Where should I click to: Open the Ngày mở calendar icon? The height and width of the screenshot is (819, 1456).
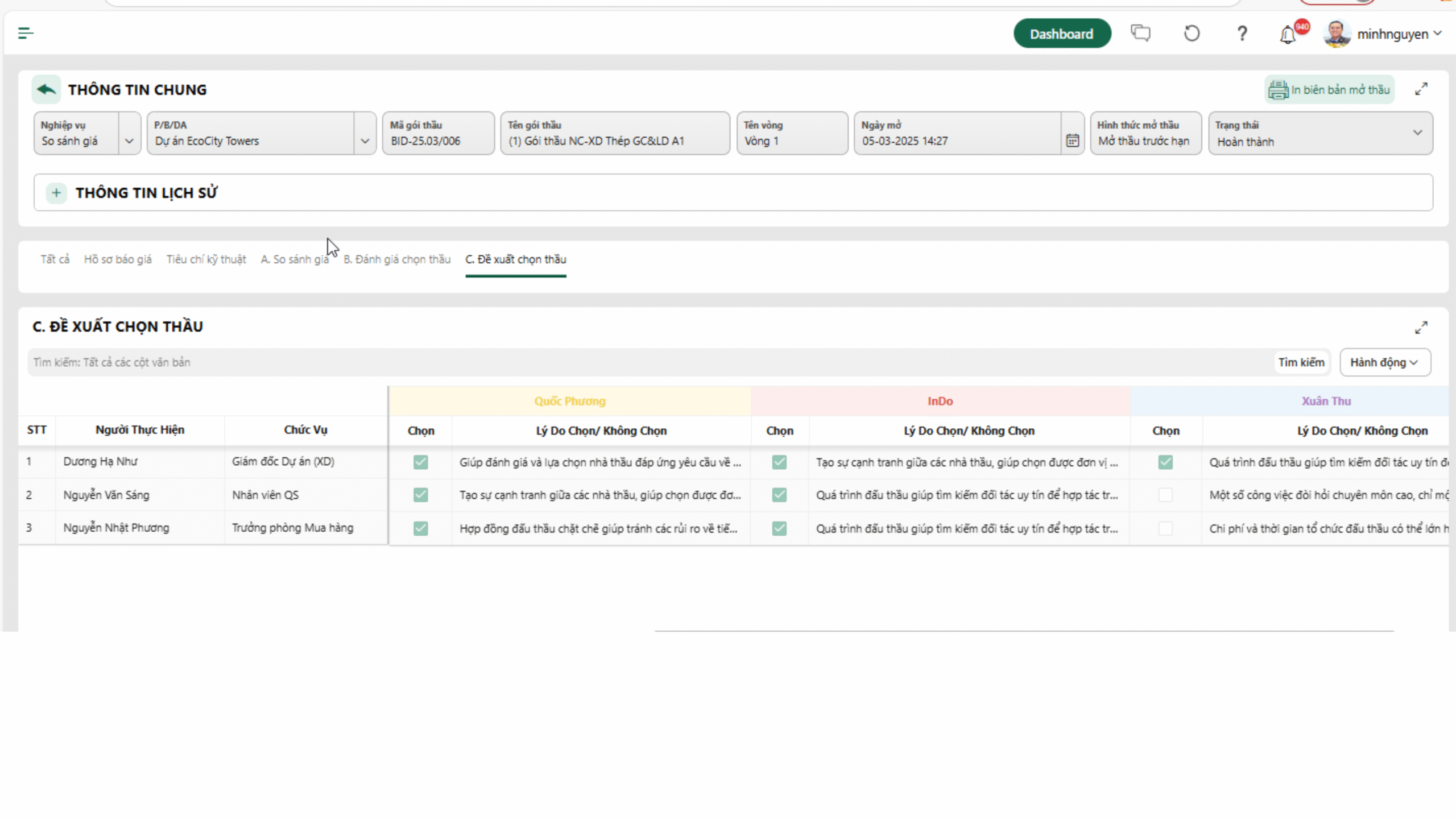[x=1072, y=140]
